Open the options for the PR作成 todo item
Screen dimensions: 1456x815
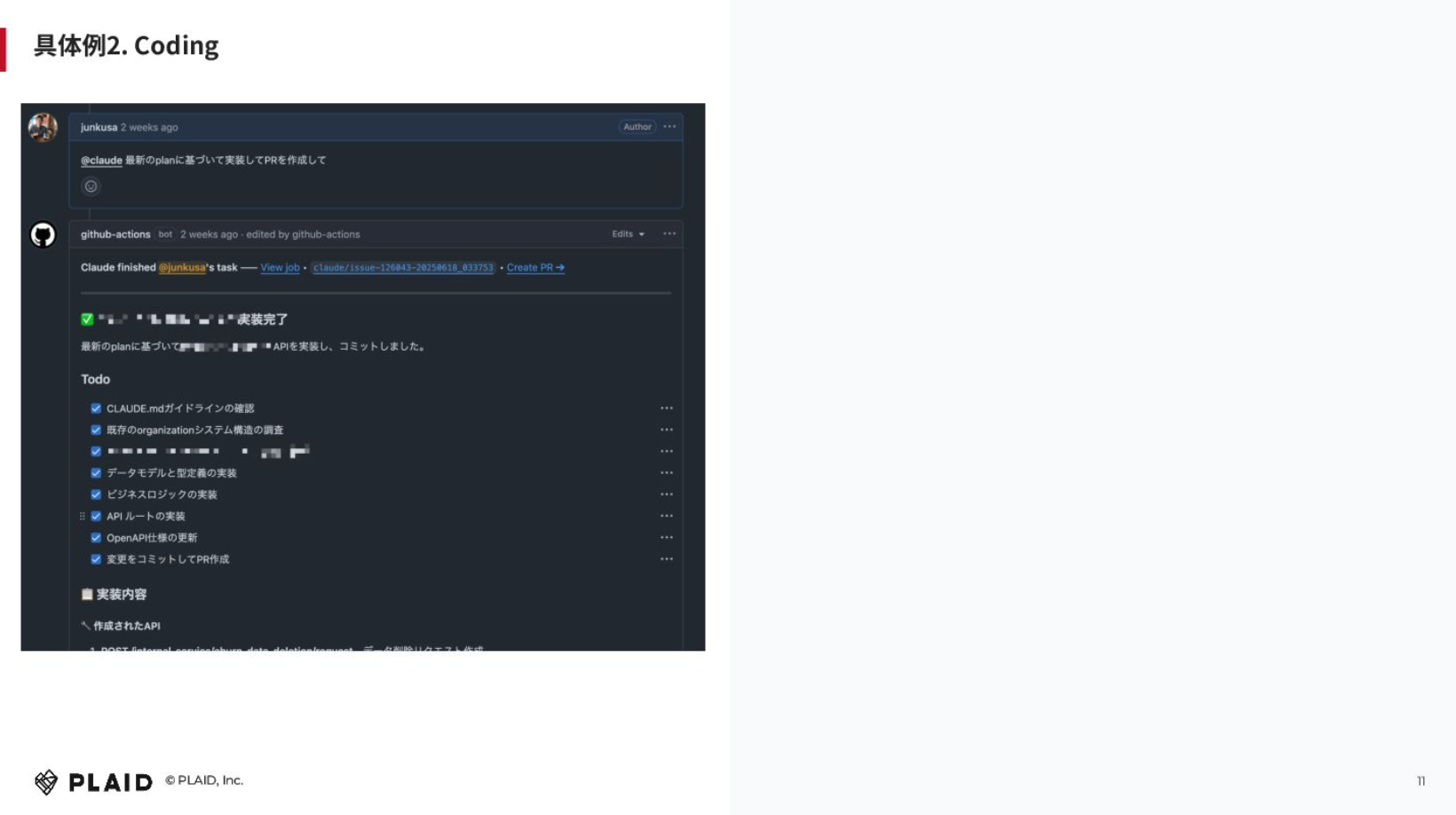667,559
